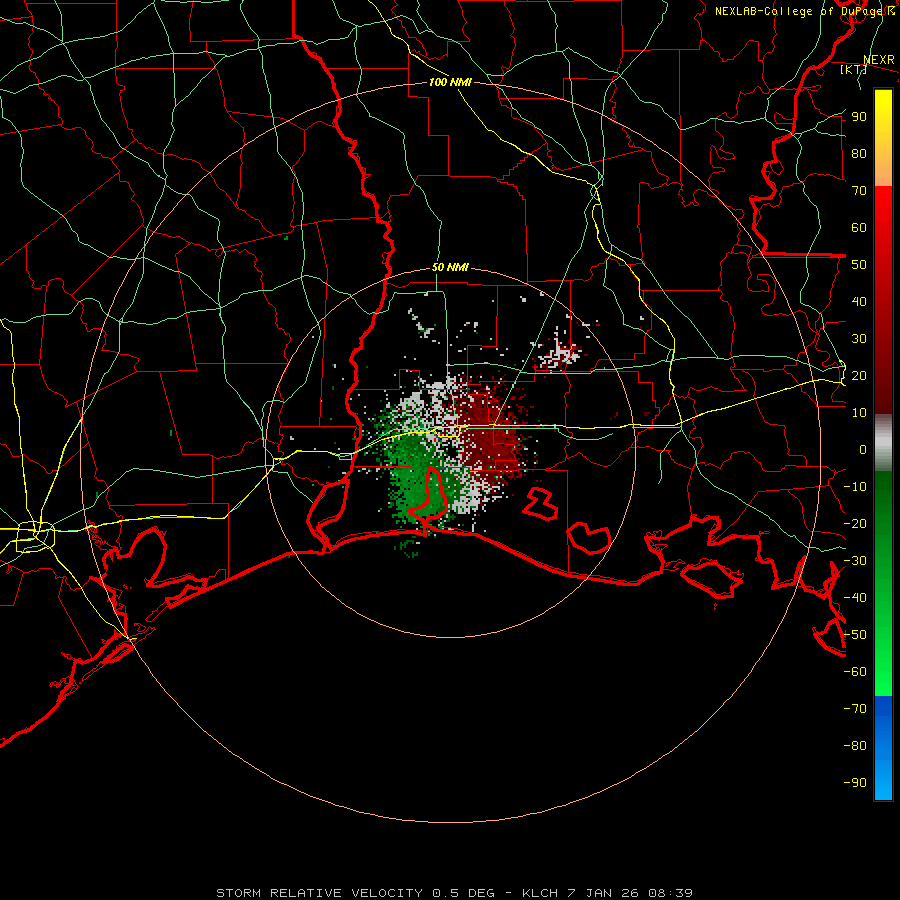Click the 80 value on the velocity scale
Screen dimensions: 900x900
coord(859,153)
